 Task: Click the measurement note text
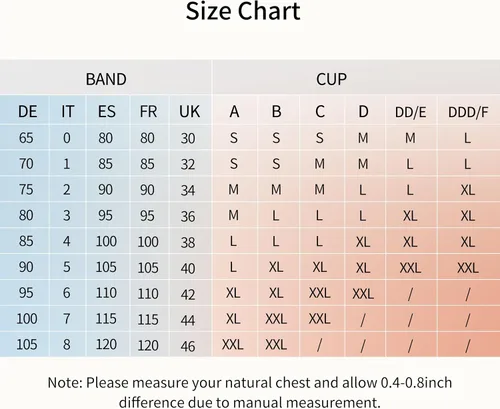pyautogui.click(x=250, y=392)
